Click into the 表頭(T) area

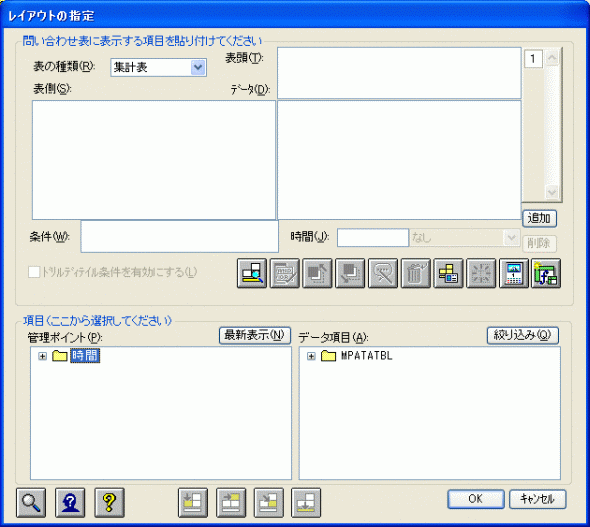pos(399,73)
